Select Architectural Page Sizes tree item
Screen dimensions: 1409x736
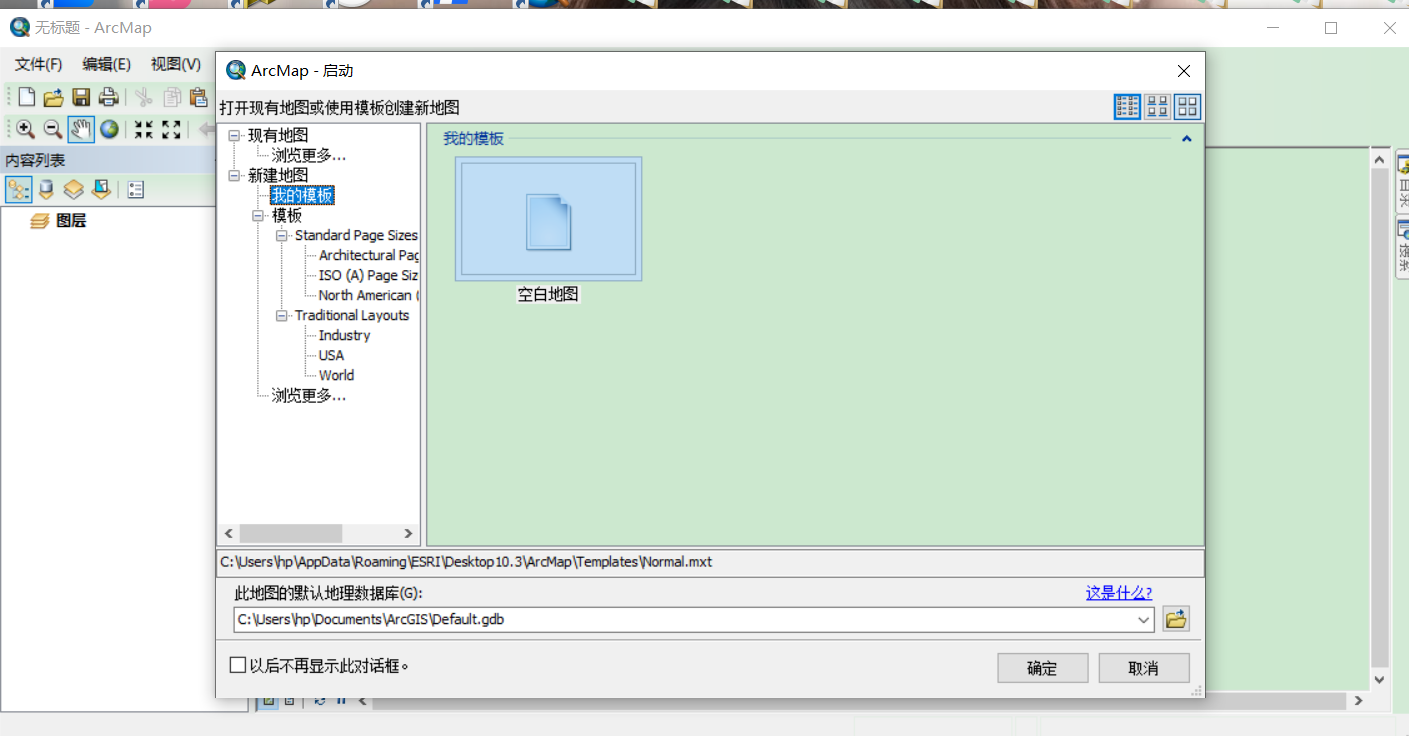click(x=368, y=255)
